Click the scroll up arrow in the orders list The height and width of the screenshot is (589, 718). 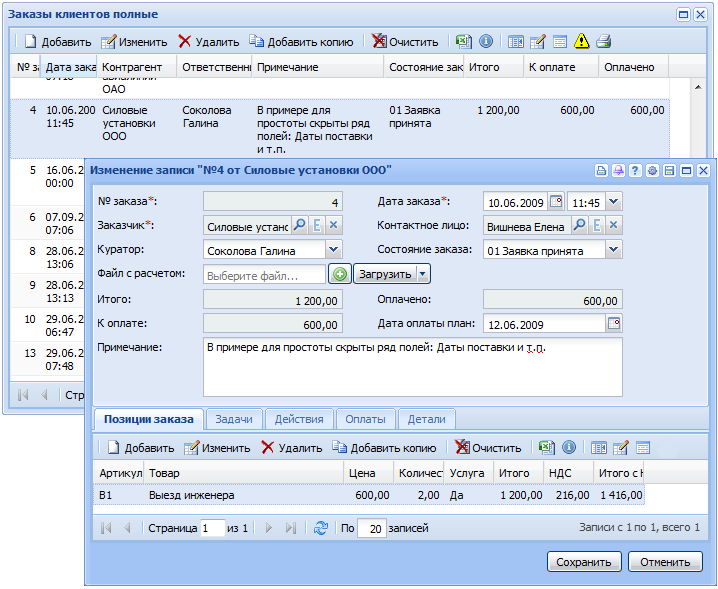pos(698,87)
